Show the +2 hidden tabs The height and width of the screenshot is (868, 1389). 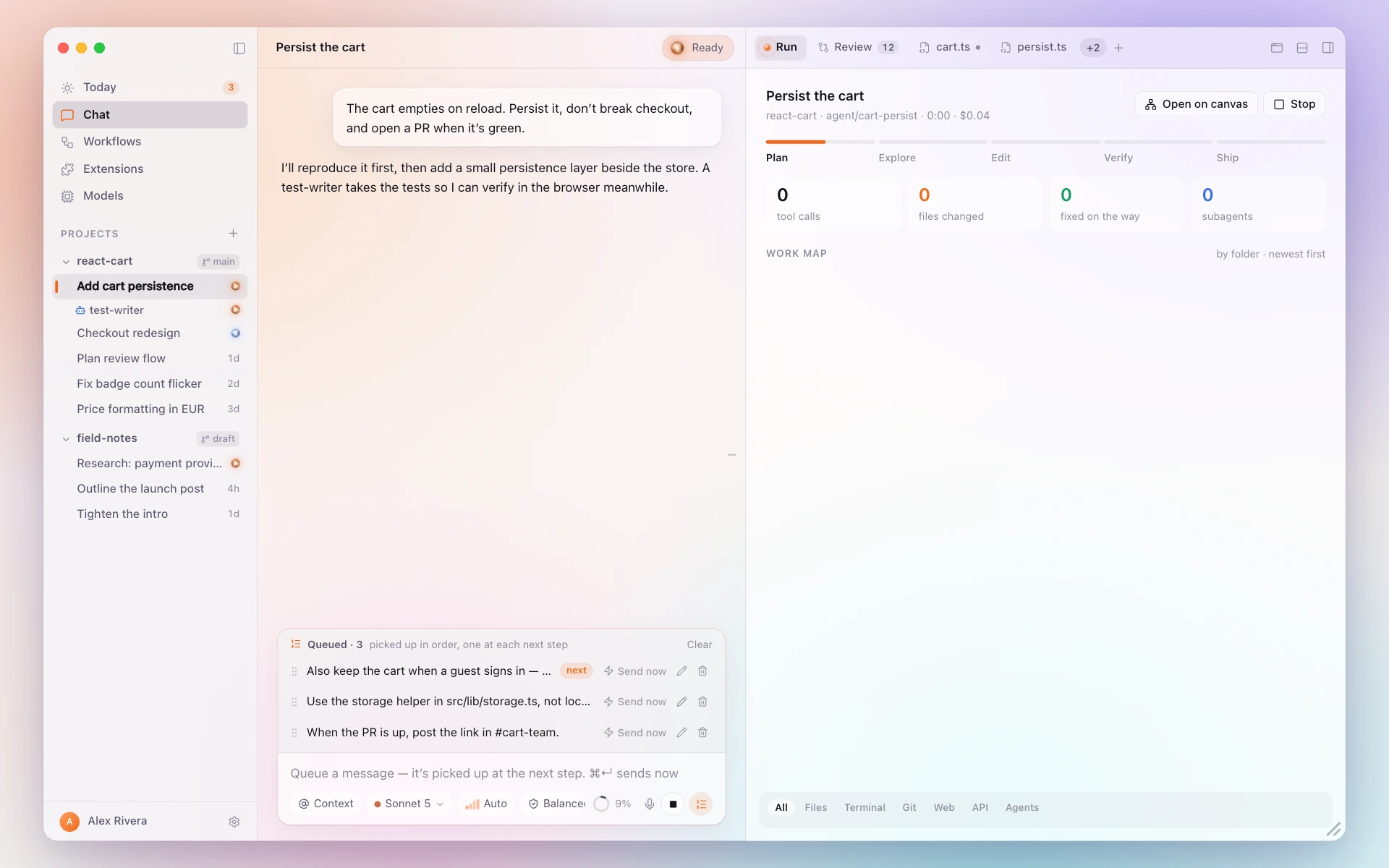(1093, 48)
